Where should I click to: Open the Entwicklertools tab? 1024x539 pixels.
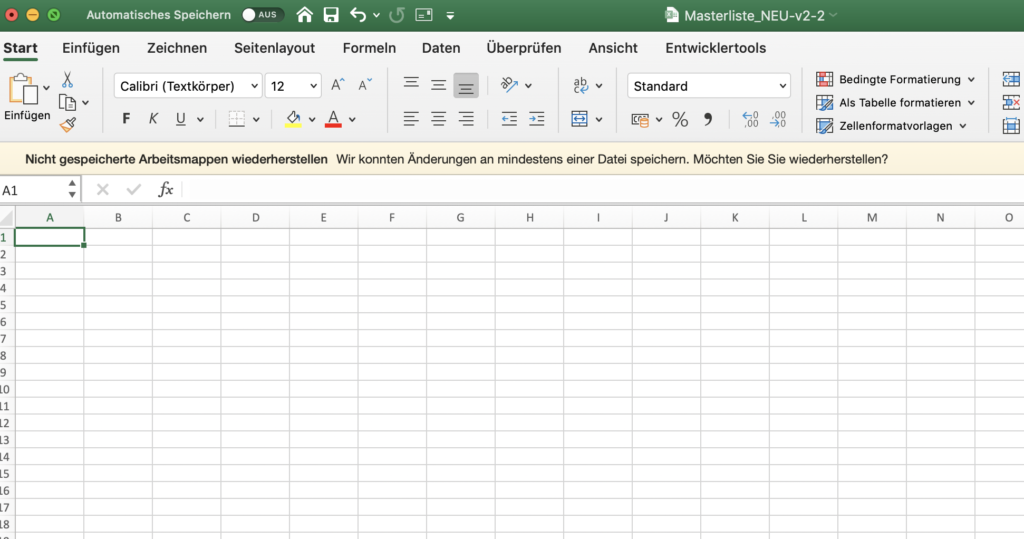716,48
